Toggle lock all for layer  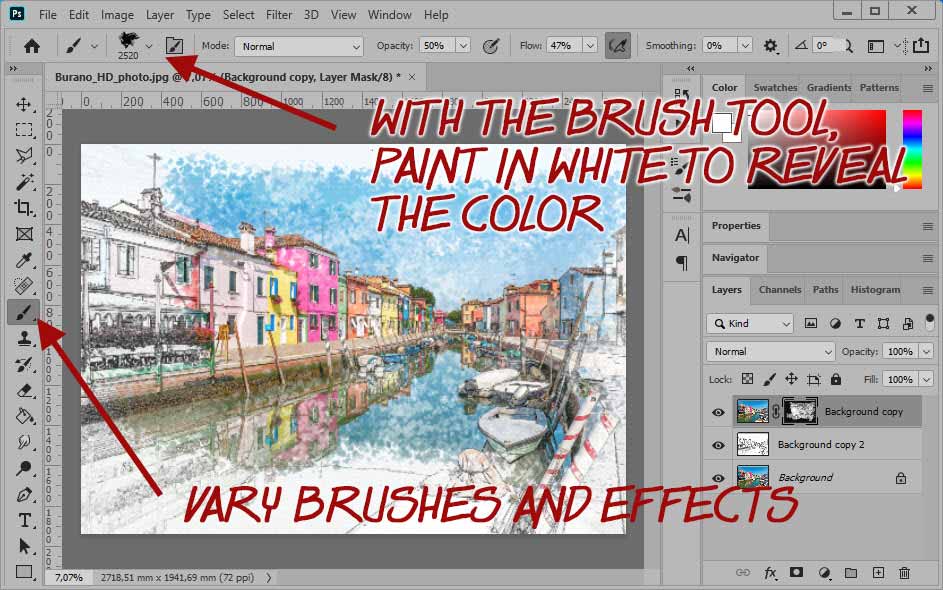pos(836,379)
